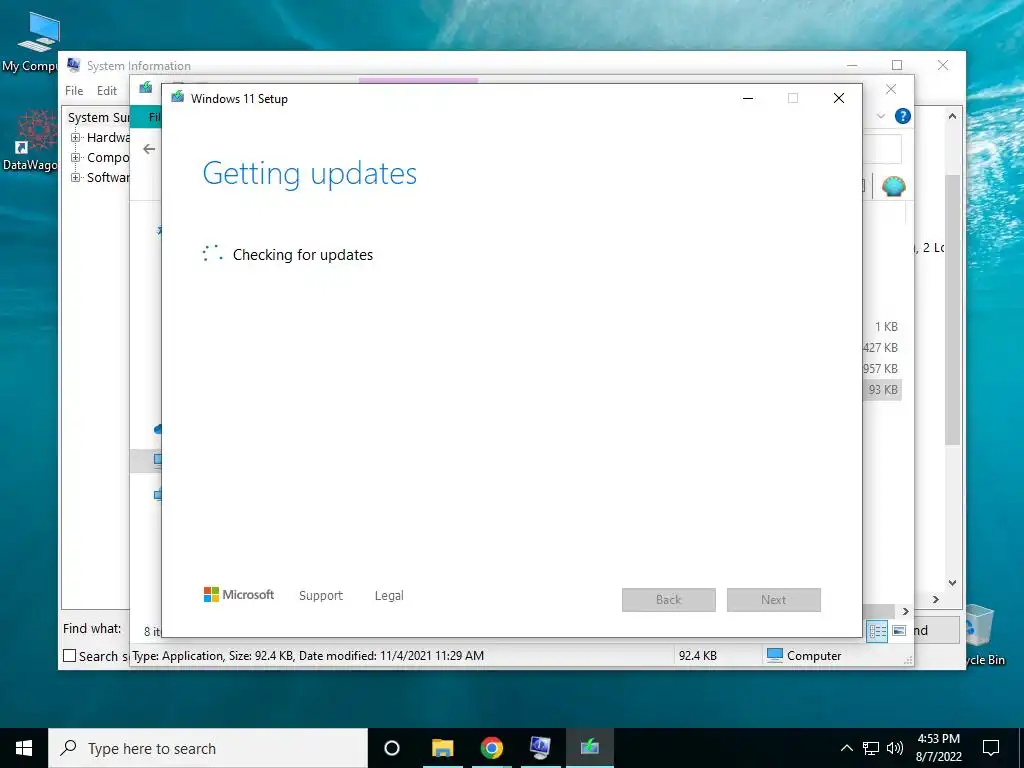Switch File Explorer to details view

coord(878,631)
